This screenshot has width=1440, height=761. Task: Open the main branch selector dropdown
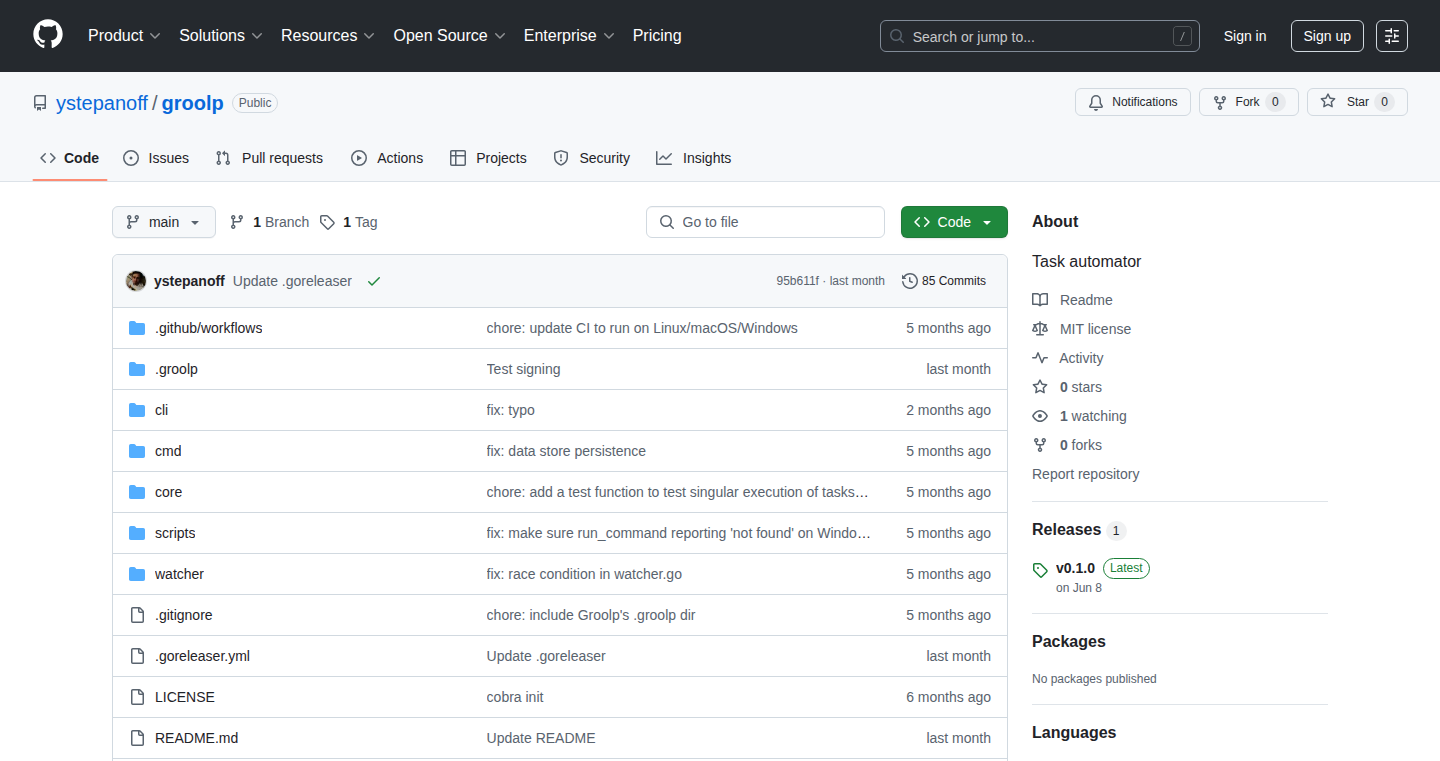point(164,222)
